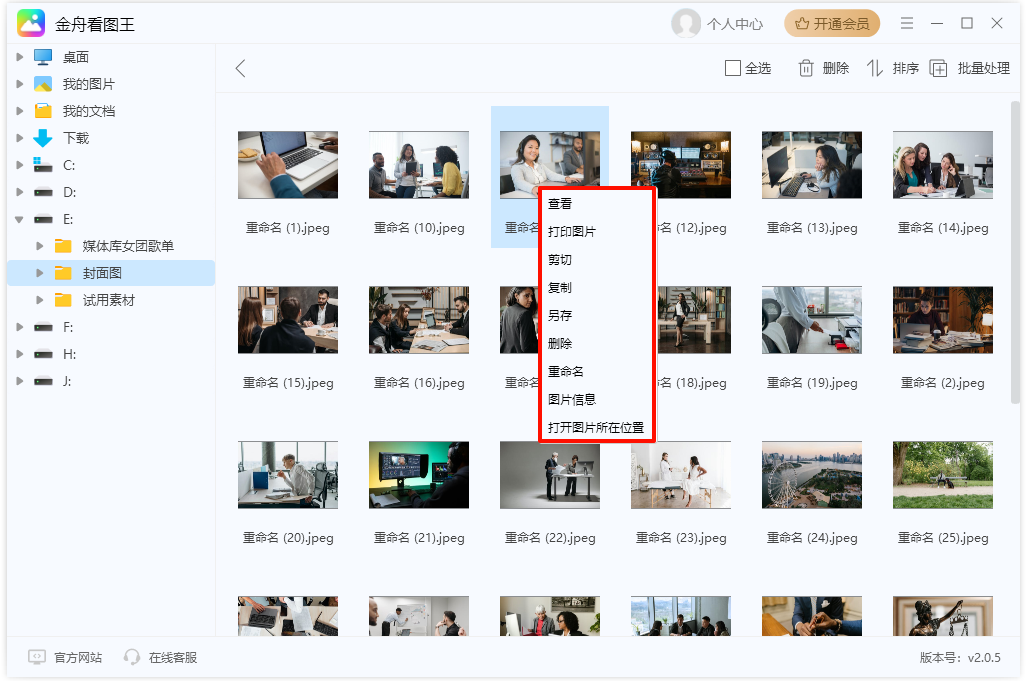Click the personal center avatar icon

(686, 24)
